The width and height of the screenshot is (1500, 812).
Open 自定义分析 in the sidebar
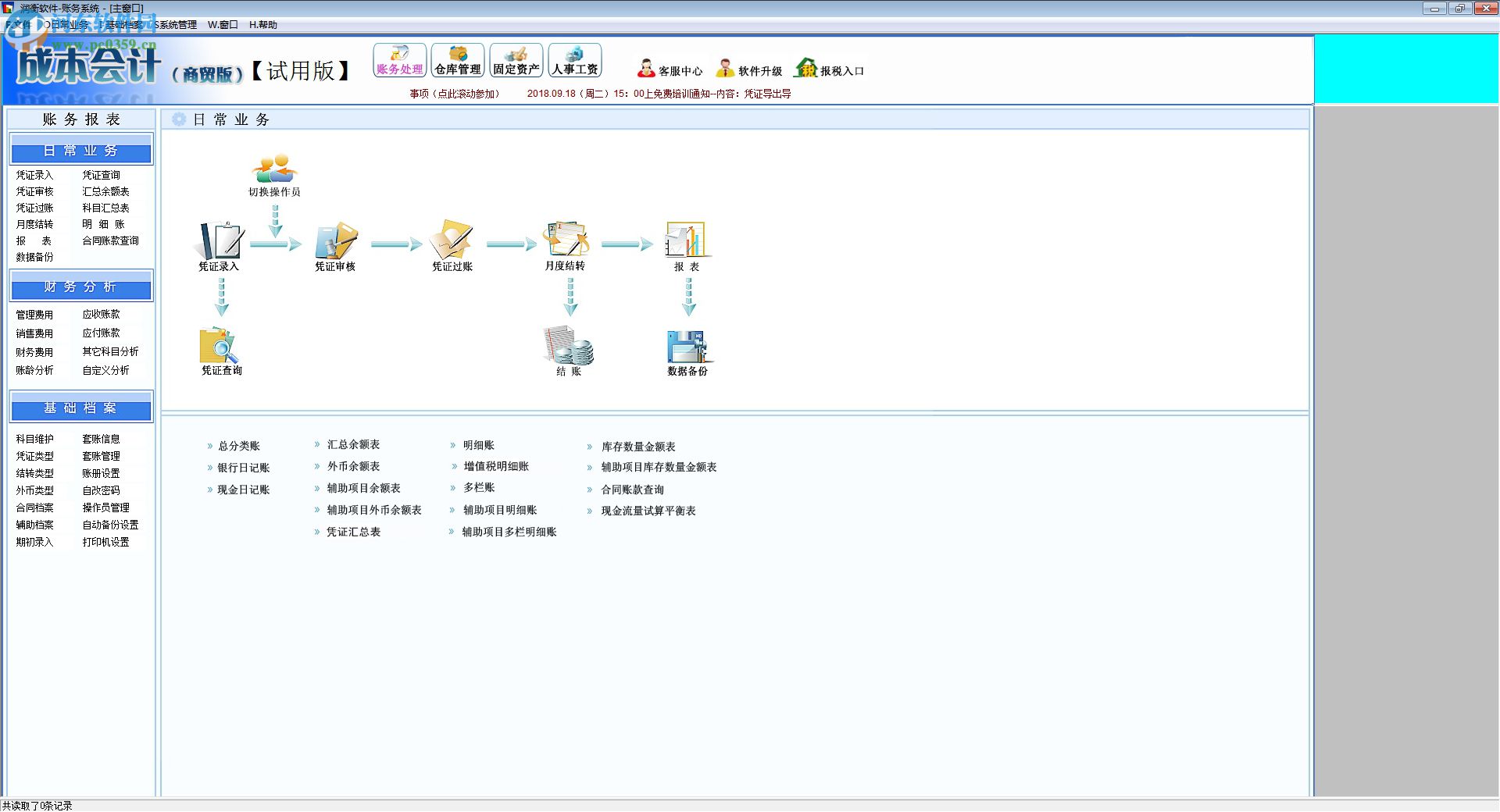[x=106, y=370]
